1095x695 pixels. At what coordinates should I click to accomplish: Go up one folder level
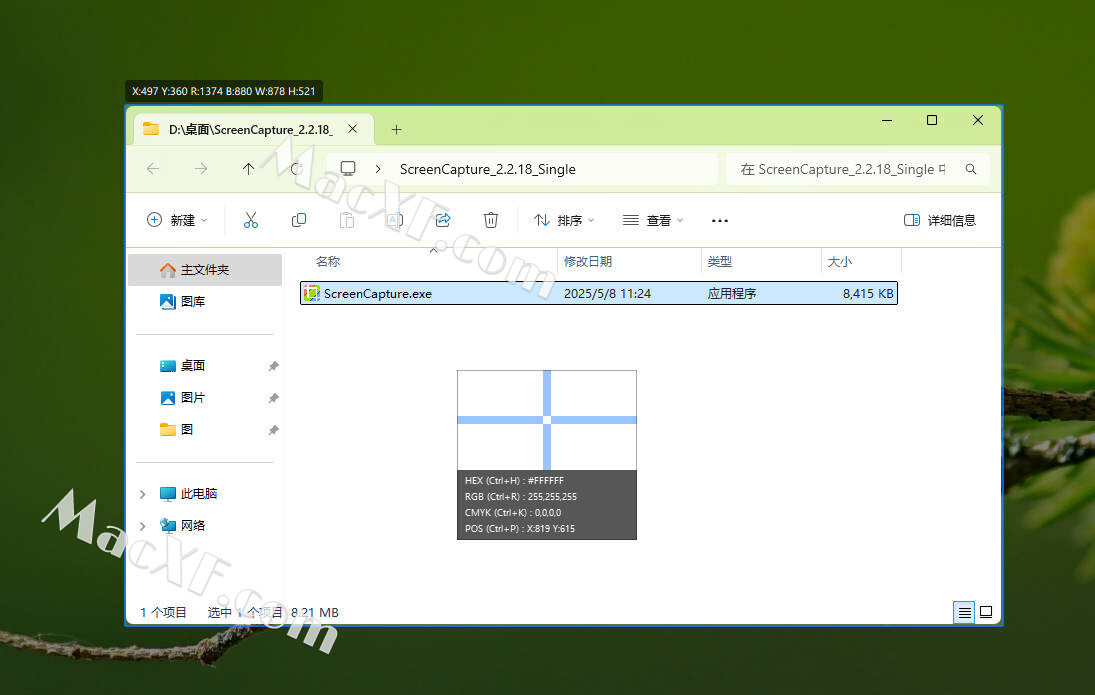click(x=248, y=168)
